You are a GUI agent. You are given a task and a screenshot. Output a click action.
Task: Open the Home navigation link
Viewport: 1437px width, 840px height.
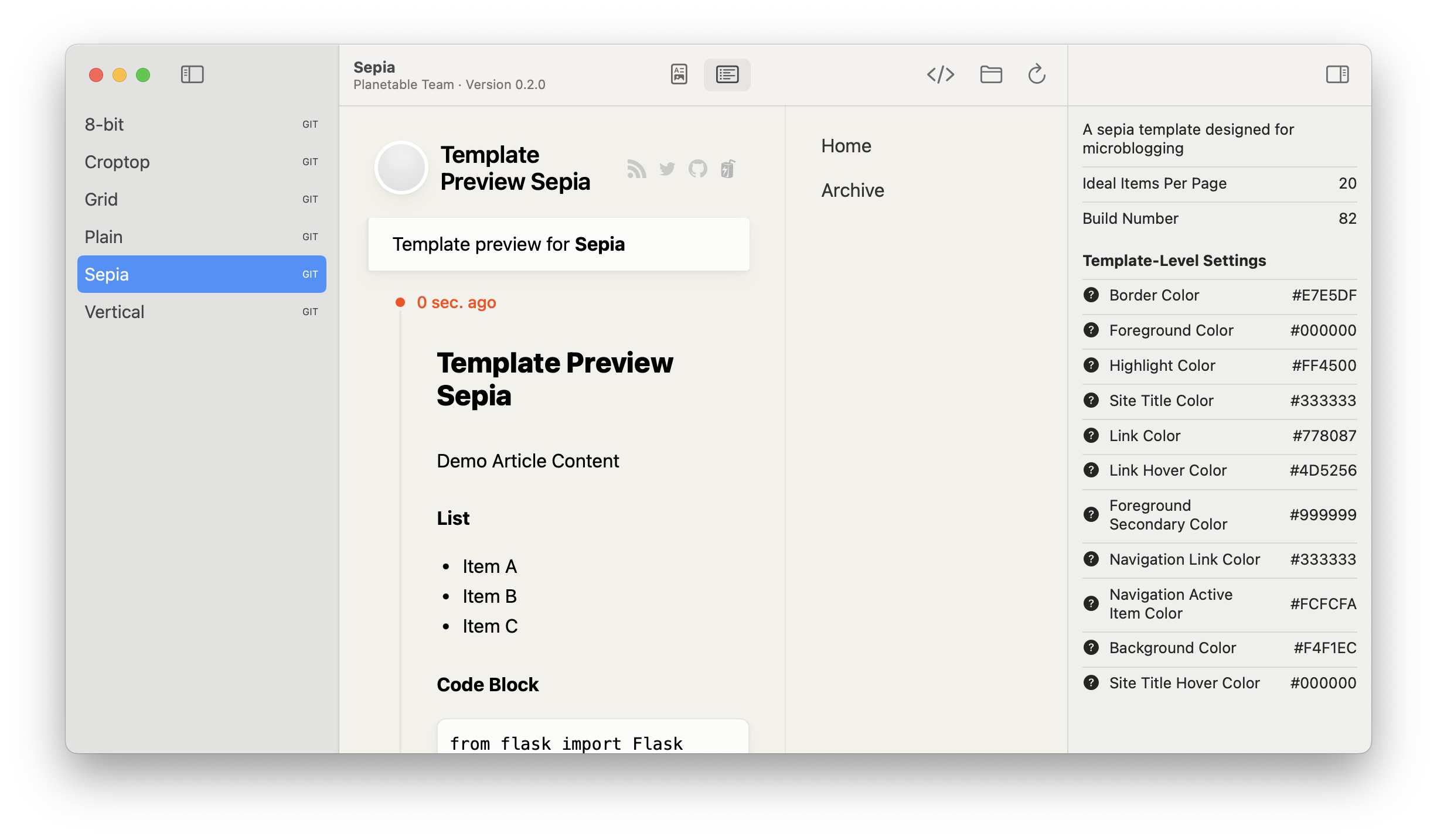pyautogui.click(x=846, y=146)
